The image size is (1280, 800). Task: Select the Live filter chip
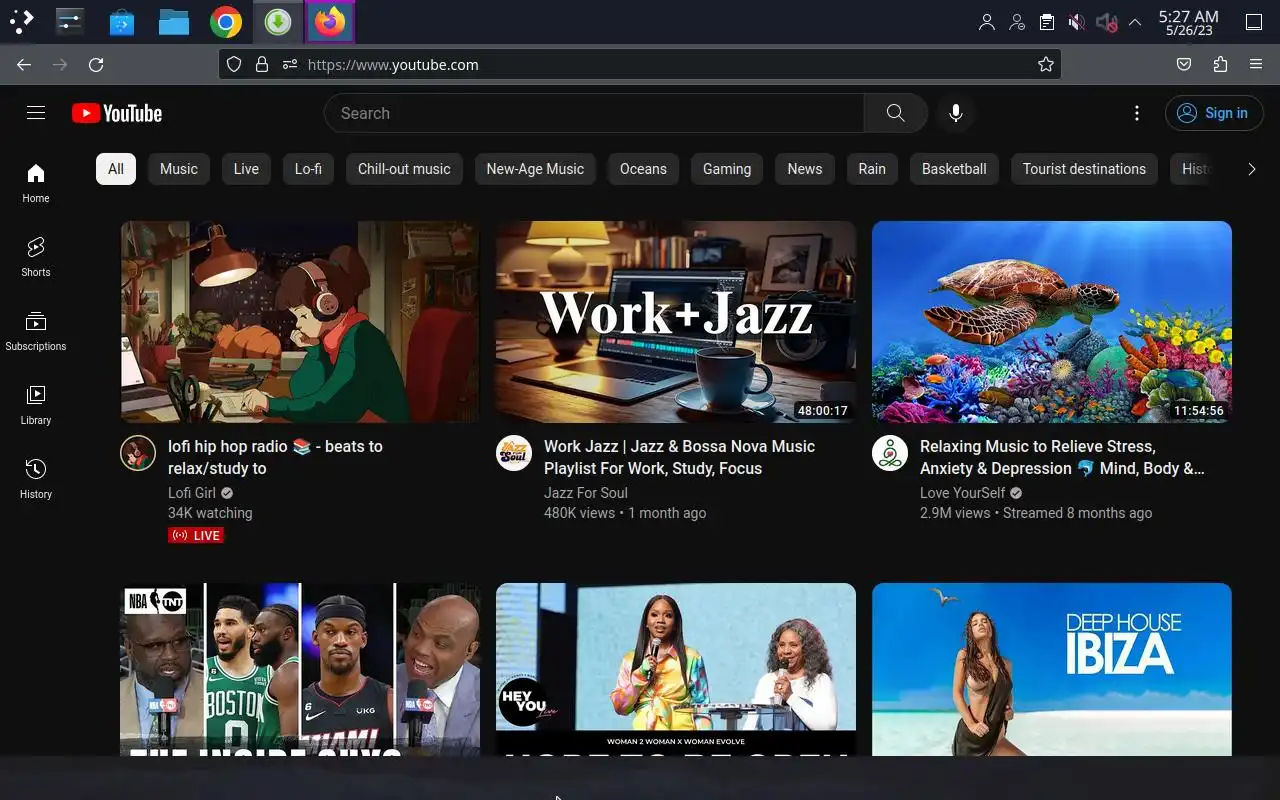(x=246, y=169)
